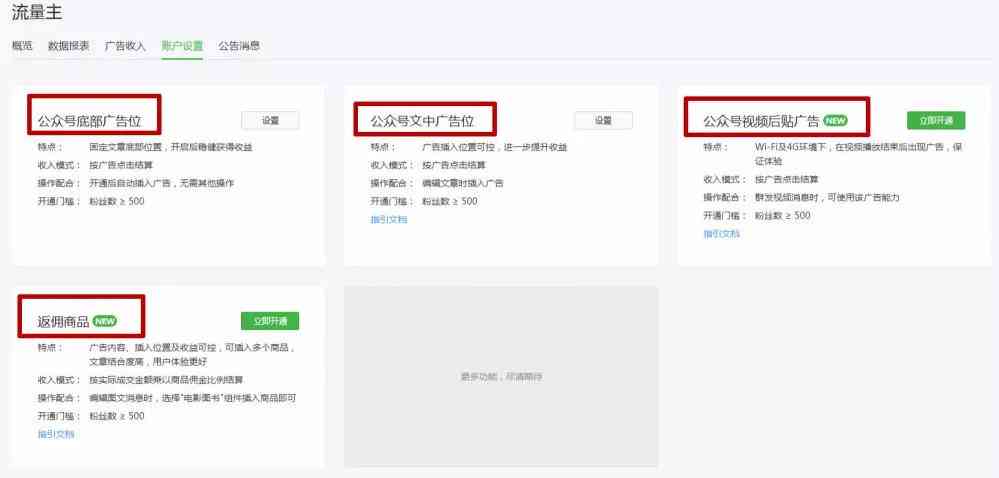
Task: Open 指引文档 link under 返佣商品
Action: point(56,434)
